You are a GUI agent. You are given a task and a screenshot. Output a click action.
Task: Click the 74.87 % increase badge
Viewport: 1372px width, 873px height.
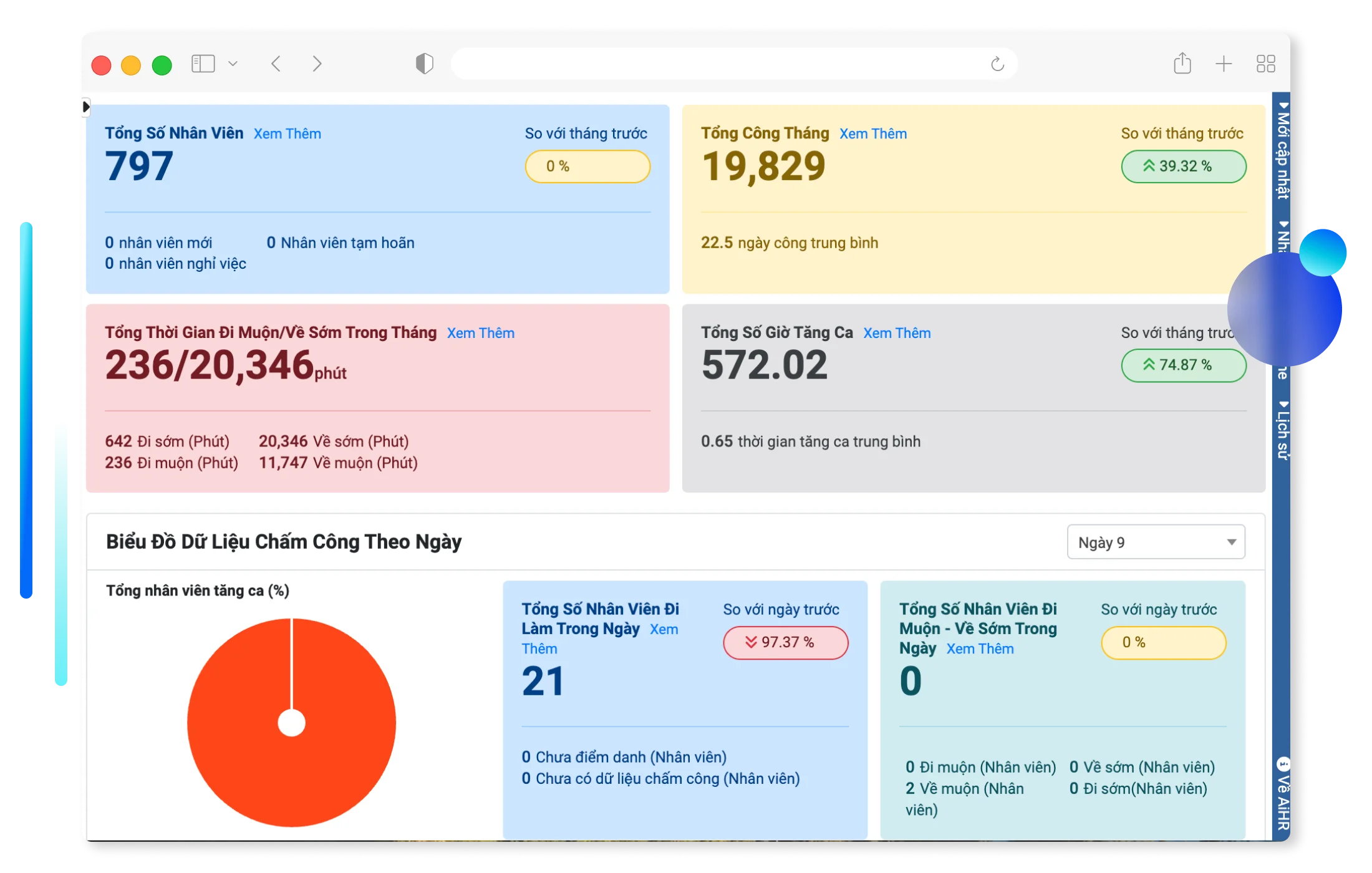coord(1184,365)
